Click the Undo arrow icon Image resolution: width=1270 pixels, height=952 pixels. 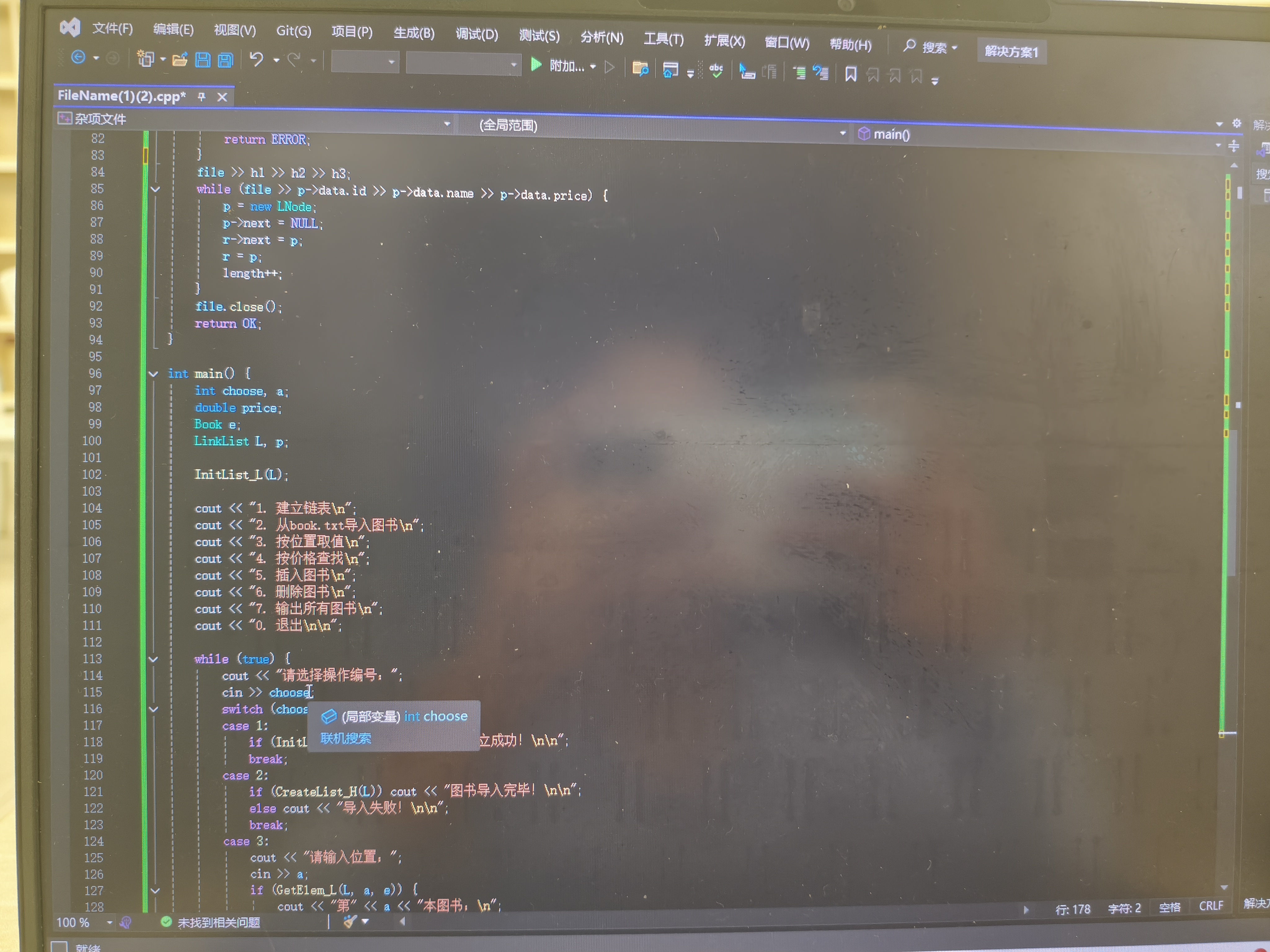tap(257, 59)
